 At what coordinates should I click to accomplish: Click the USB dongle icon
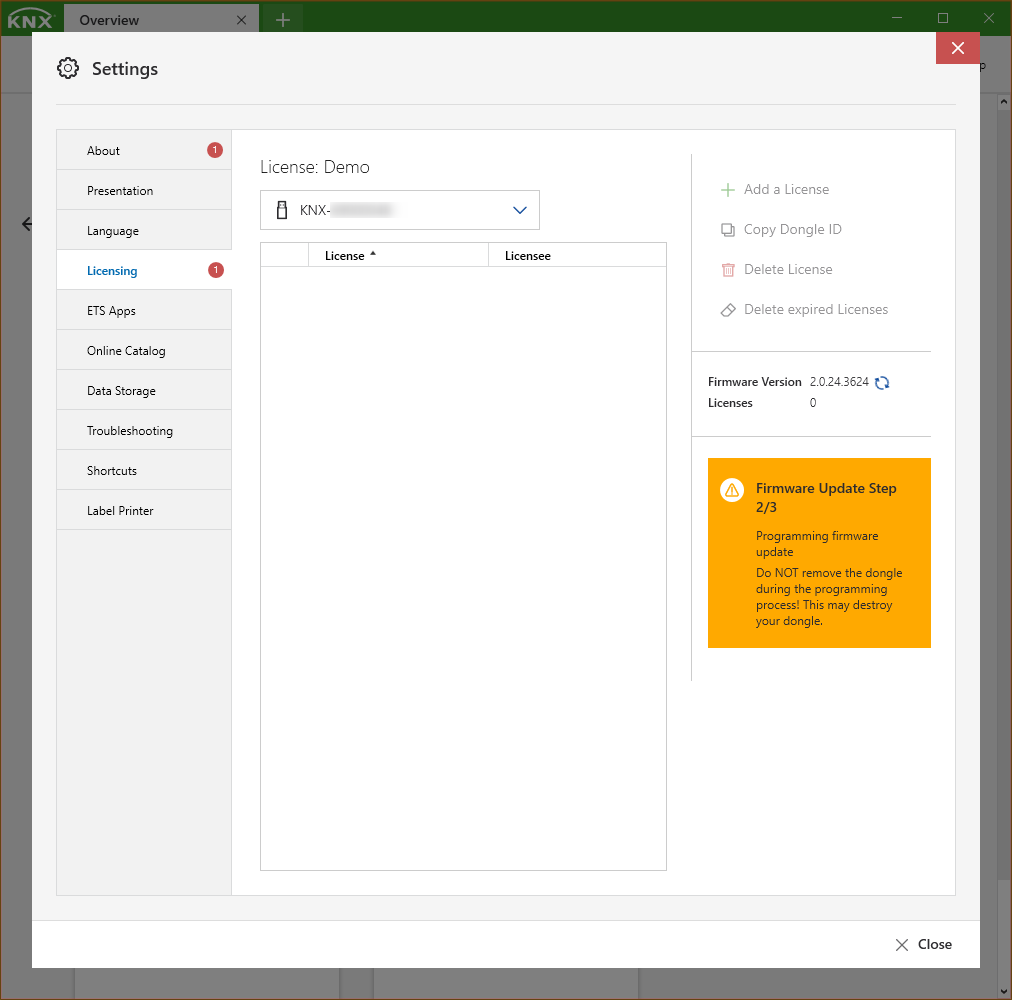point(282,210)
